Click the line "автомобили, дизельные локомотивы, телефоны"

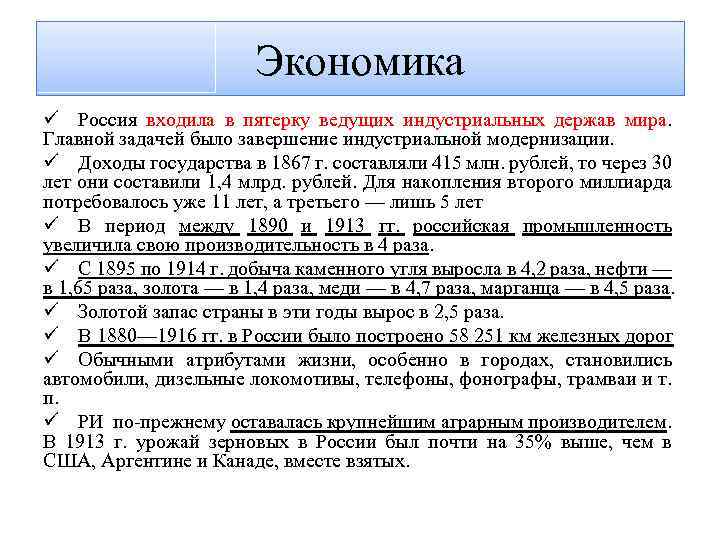point(247,380)
